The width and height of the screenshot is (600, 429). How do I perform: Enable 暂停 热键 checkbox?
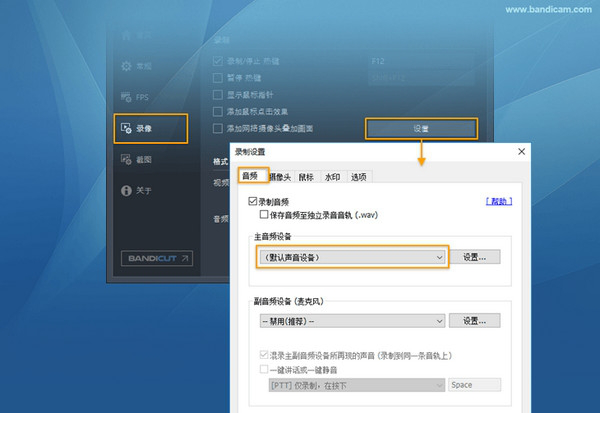217,78
